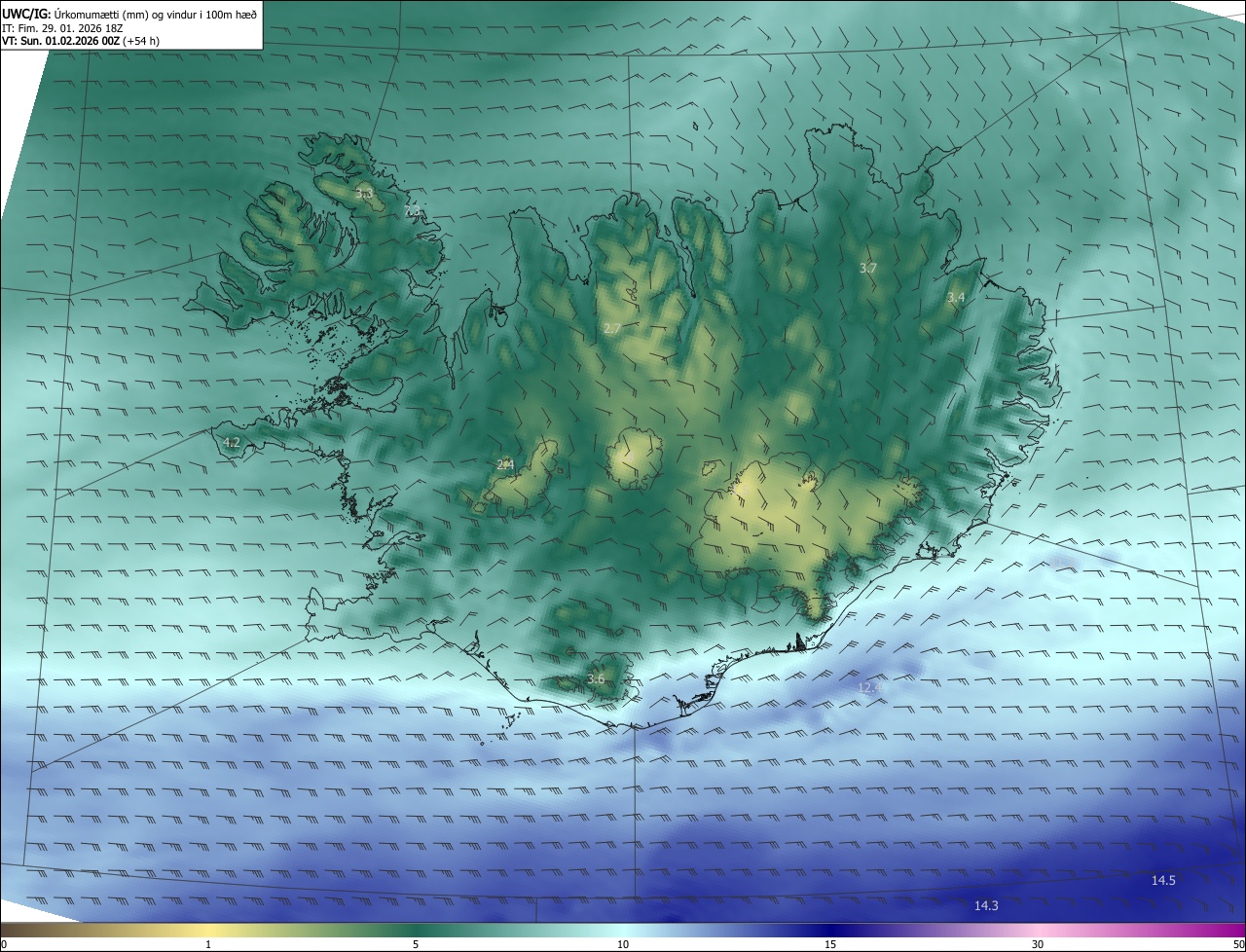Click the 10 tick on the color scale
The height and width of the screenshot is (952, 1246).
[623, 944]
